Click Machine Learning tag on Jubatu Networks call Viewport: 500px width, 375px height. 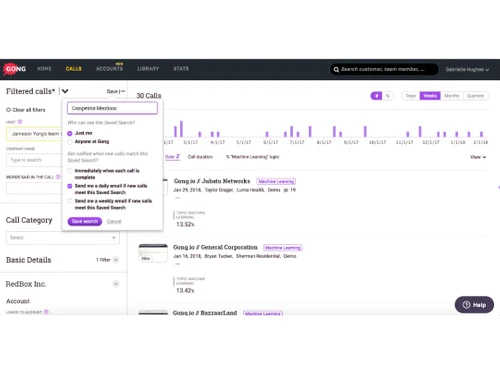[x=276, y=181]
